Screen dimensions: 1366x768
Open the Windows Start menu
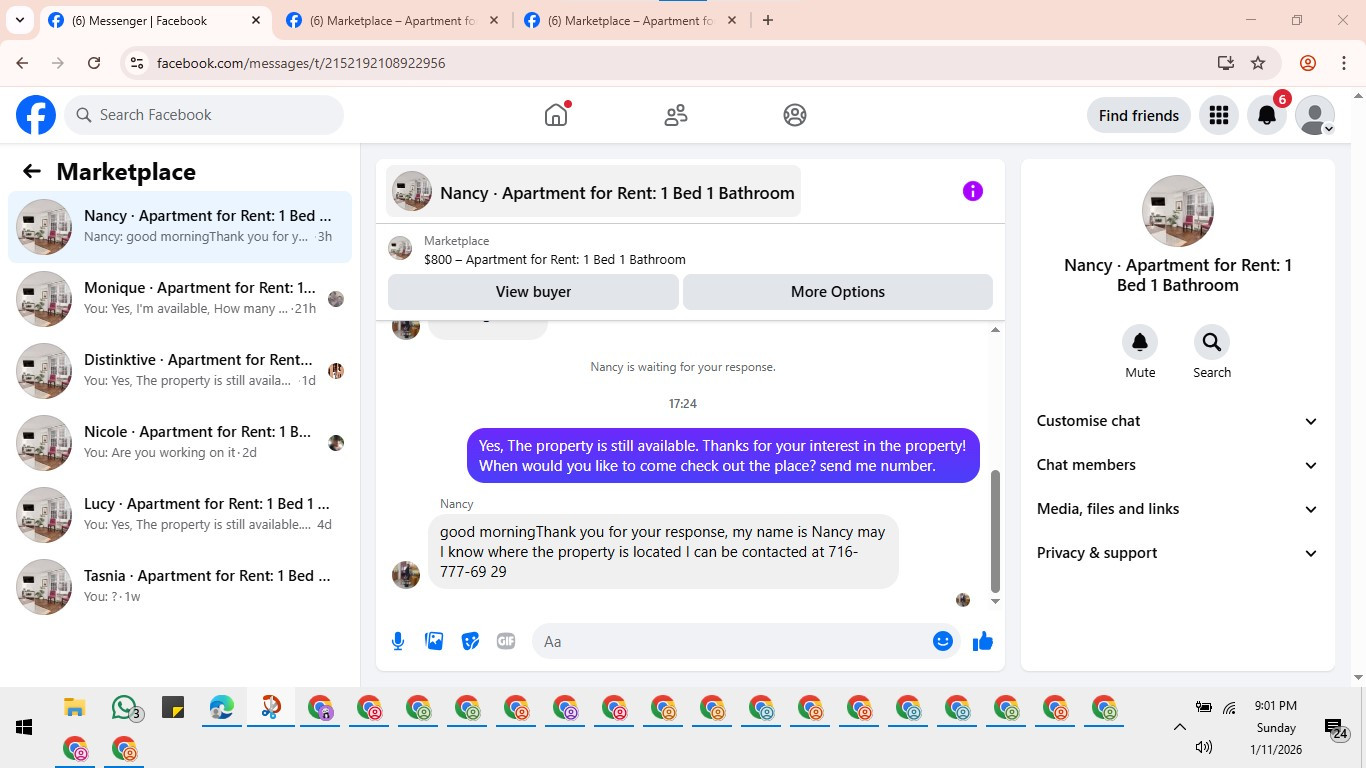24,727
